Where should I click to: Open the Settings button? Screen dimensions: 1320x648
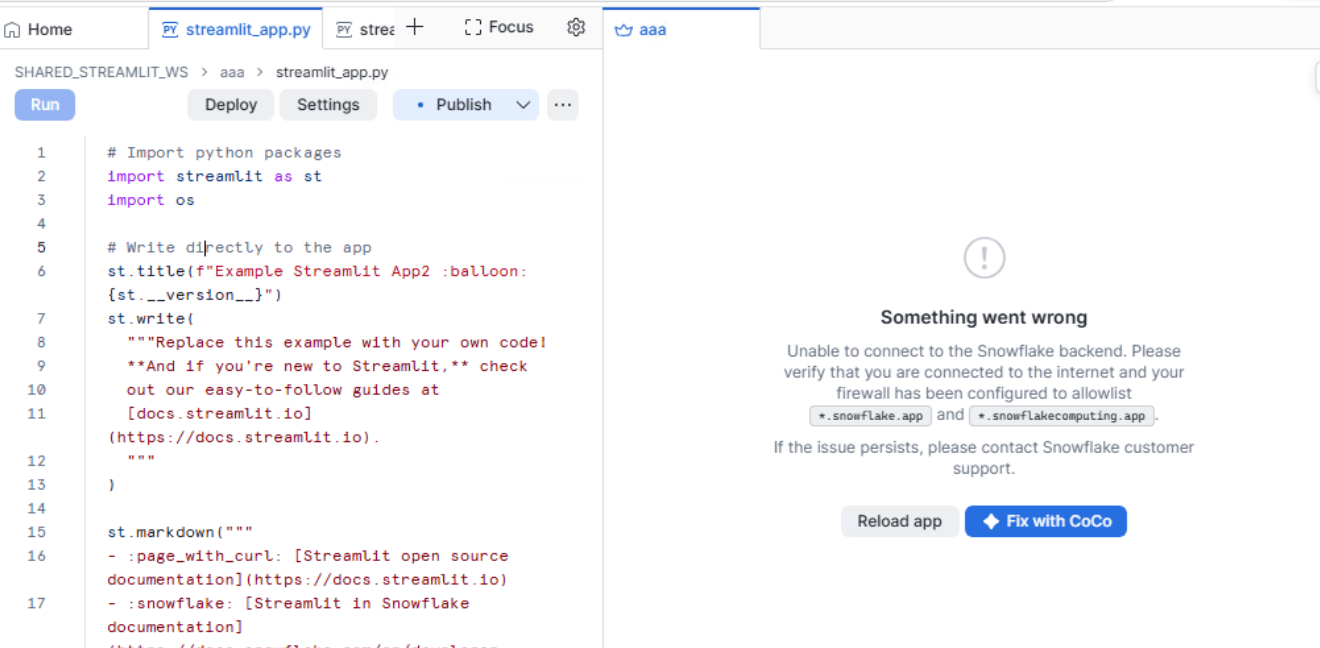pos(328,105)
